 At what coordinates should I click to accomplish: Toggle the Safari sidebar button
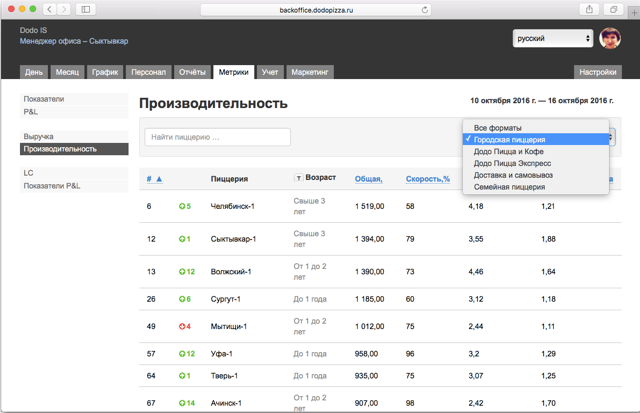[86, 9]
